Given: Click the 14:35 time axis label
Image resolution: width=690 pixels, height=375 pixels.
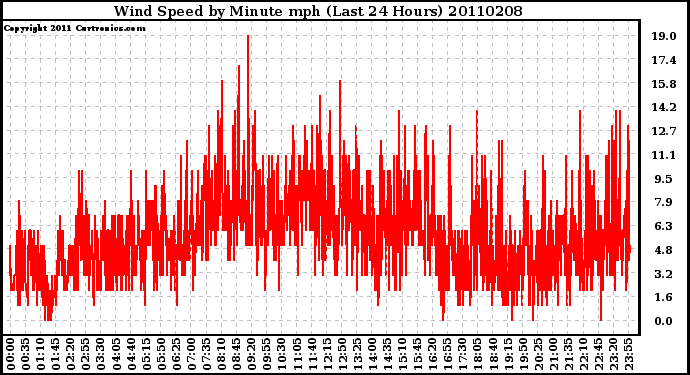Looking at the screenshot, I should coord(388,354).
